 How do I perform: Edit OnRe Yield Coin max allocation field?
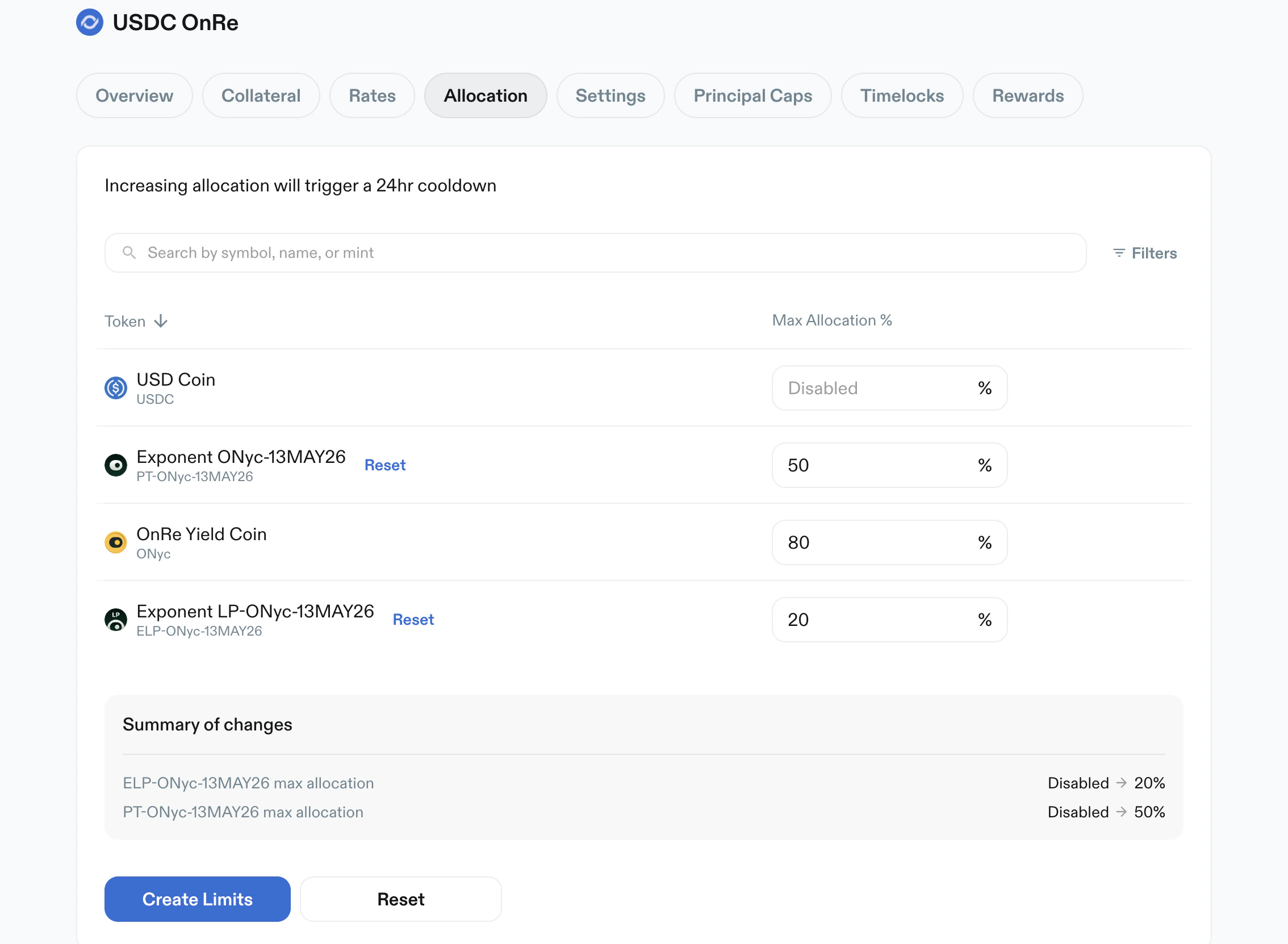[x=874, y=542]
